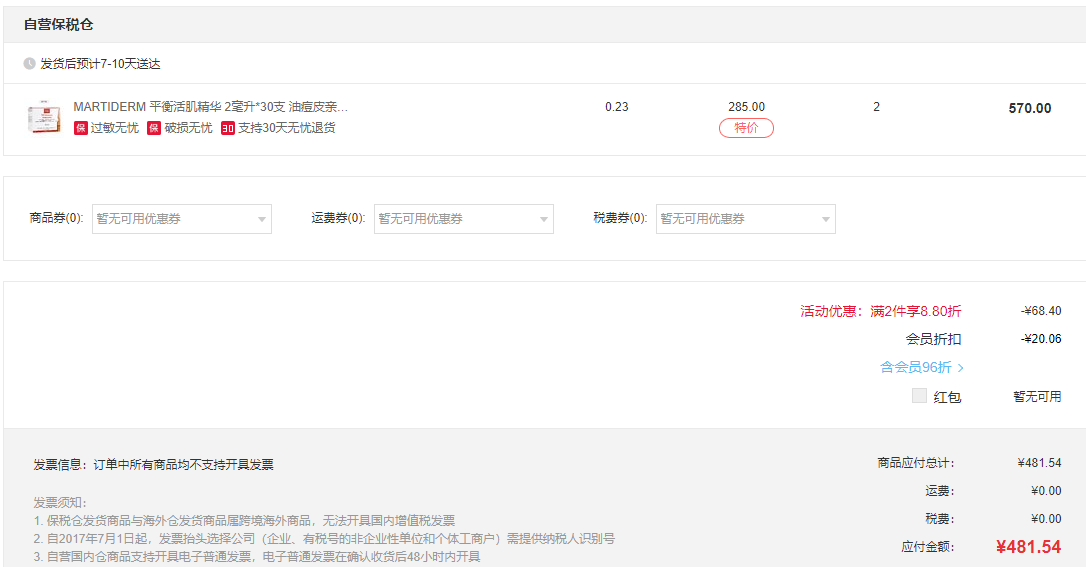Click the 自营保税仓 warehouse heading
The width and height of the screenshot is (1086, 567).
58,25
